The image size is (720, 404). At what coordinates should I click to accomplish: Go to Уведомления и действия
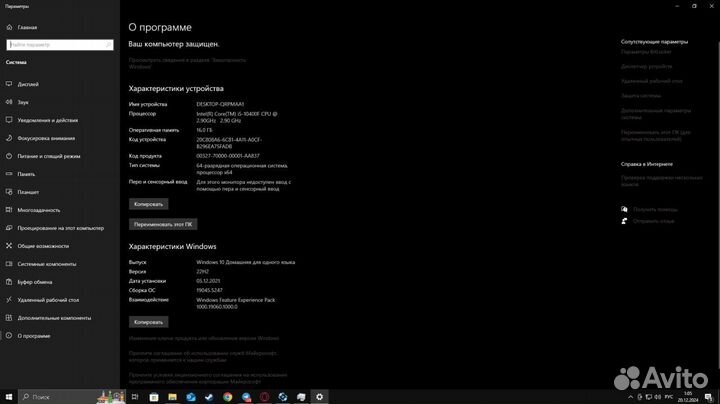click(x=47, y=120)
